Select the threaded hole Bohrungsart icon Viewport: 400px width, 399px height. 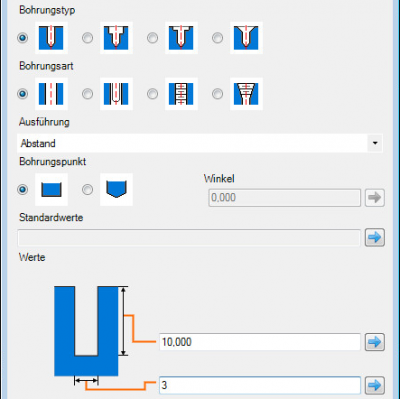pyautogui.click(x=181, y=94)
